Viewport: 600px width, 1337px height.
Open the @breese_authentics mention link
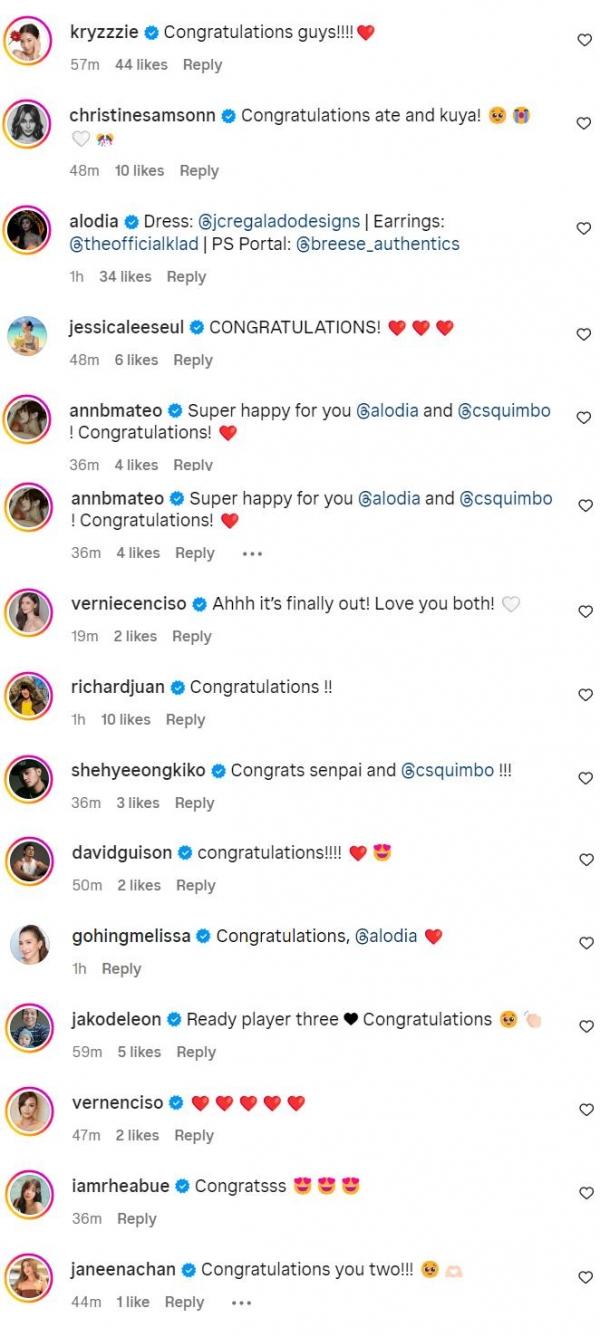(x=378, y=244)
